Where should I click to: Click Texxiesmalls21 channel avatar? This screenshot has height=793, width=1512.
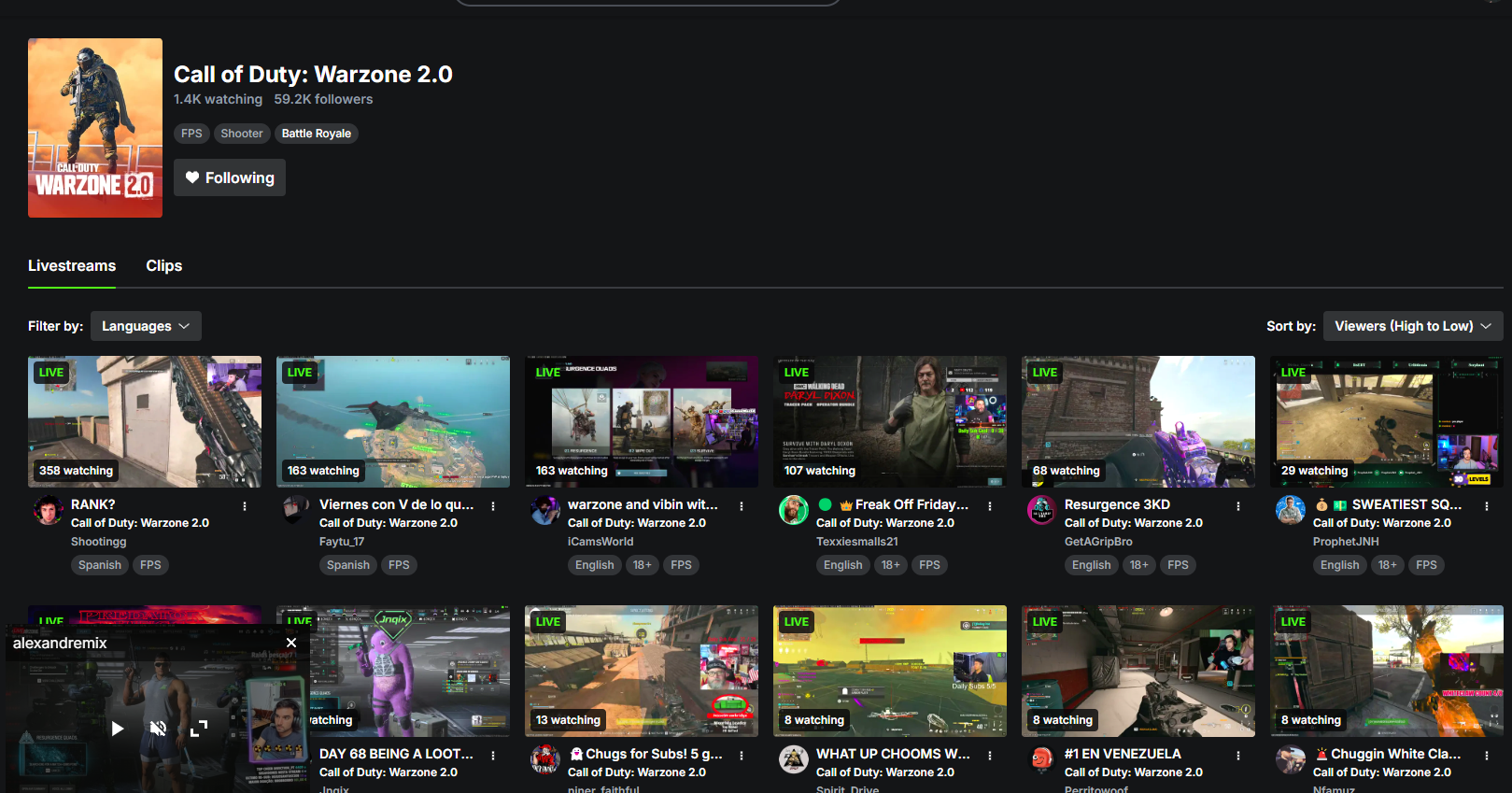click(x=793, y=510)
